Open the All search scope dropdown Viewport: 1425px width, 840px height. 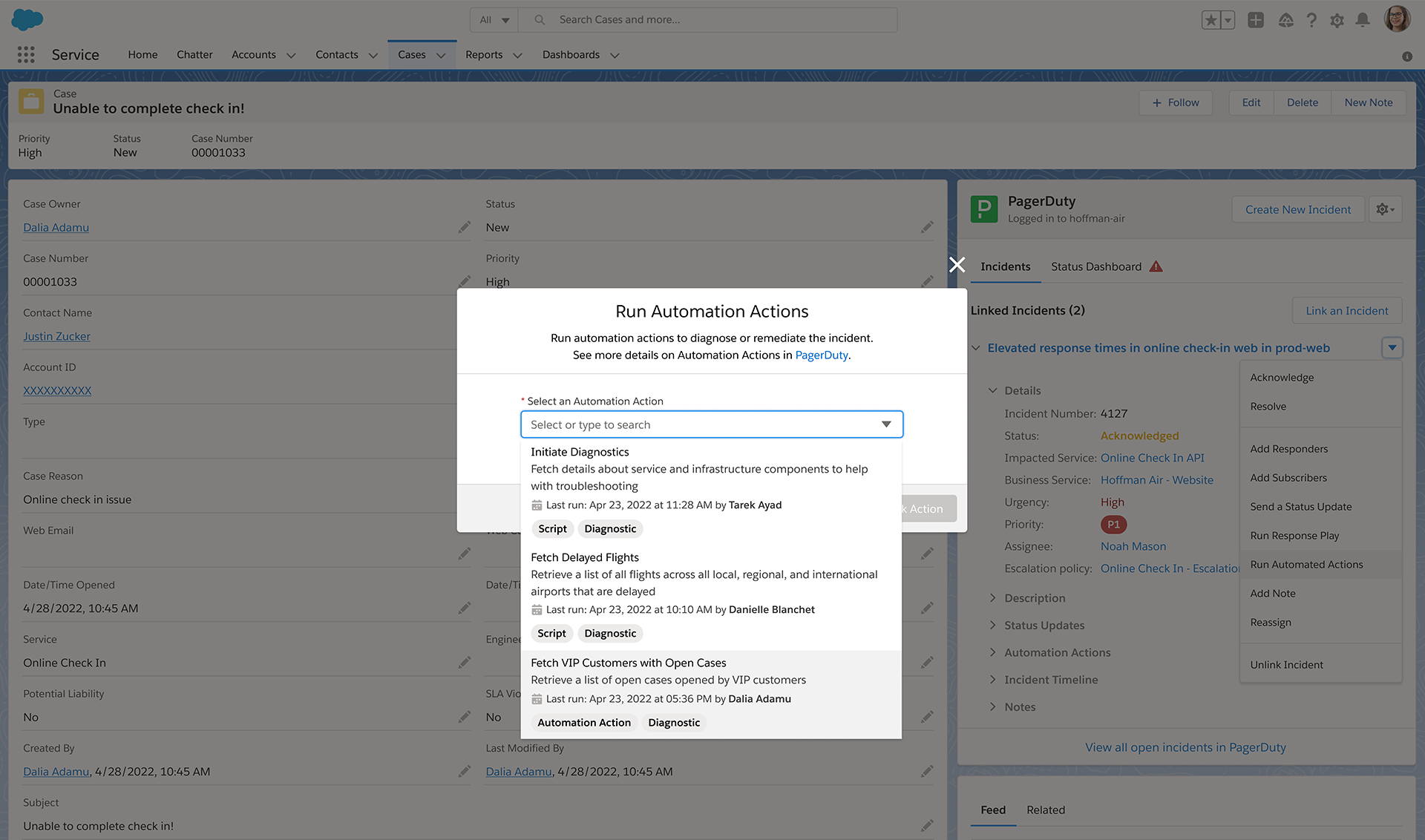click(494, 20)
